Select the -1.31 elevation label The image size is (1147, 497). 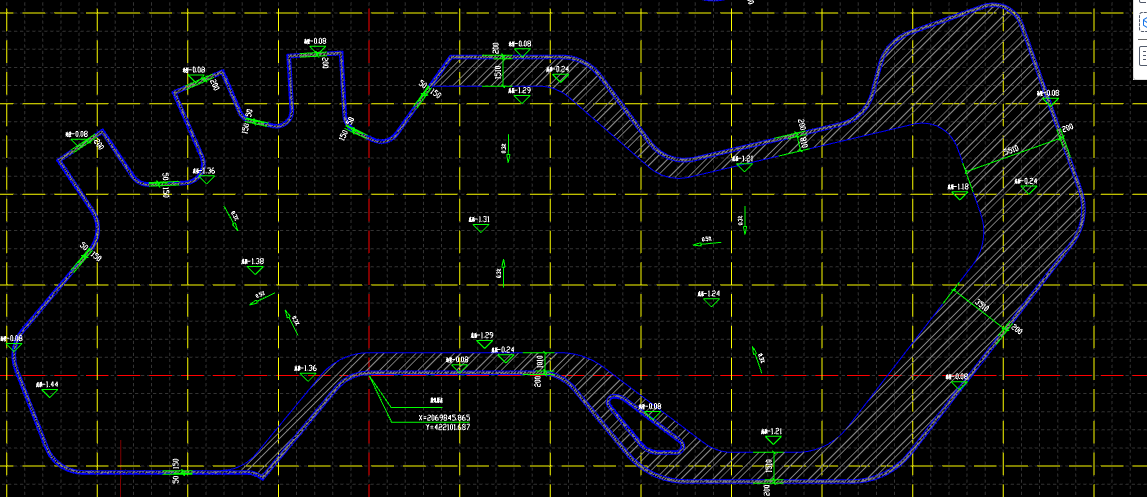coord(479,220)
